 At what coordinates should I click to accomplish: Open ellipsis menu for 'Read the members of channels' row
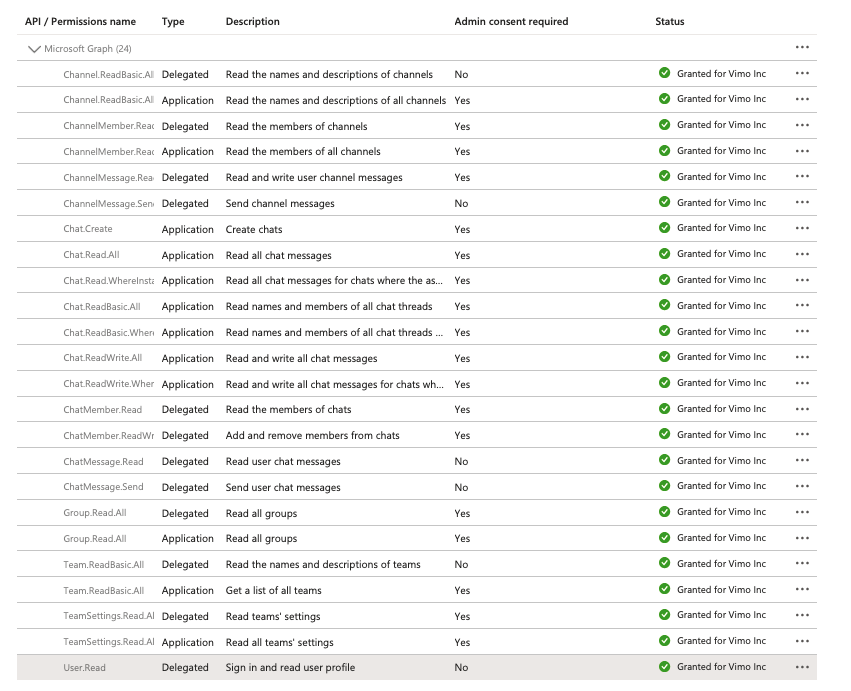[x=802, y=125]
